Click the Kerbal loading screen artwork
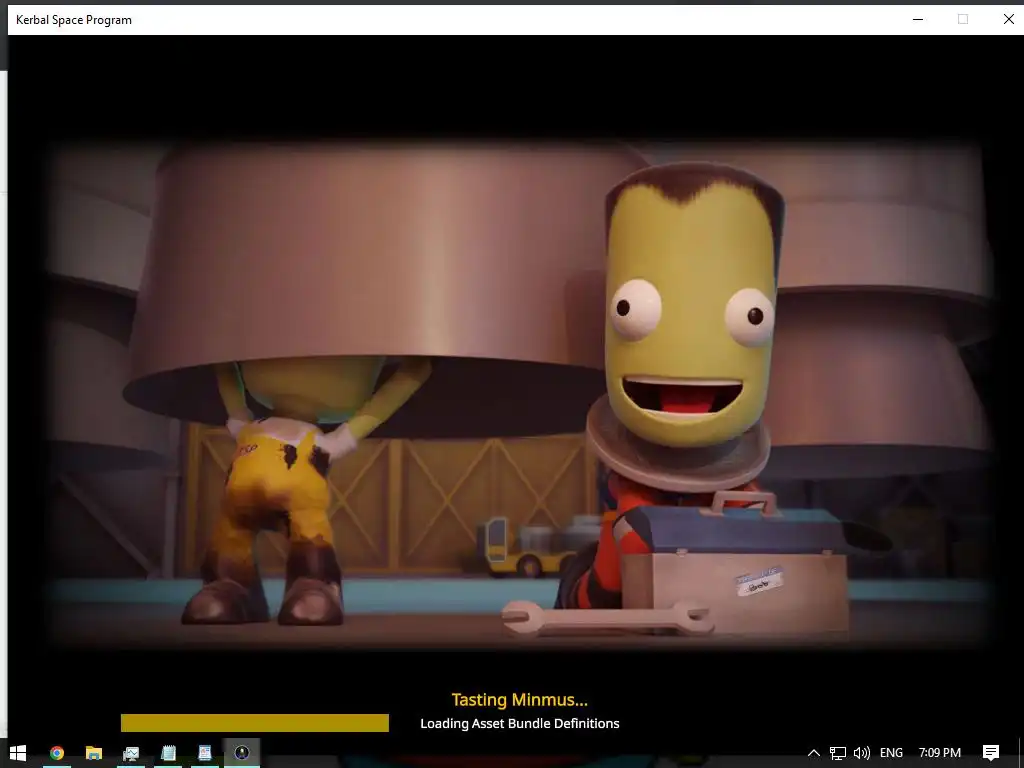Image resolution: width=1024 pixels, height=768 pixels. click(520, 395)
